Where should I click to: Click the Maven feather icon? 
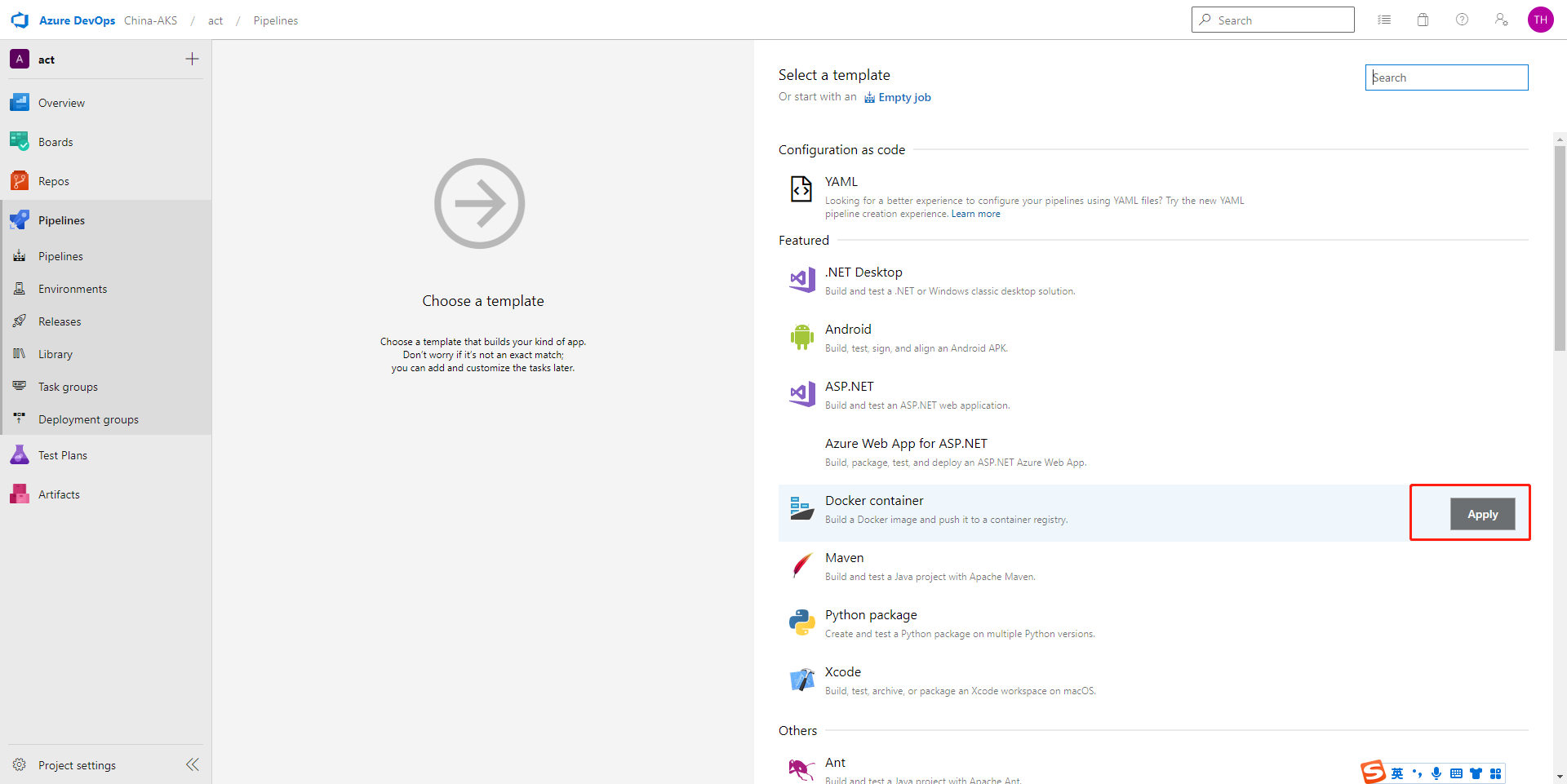[802, 565]
